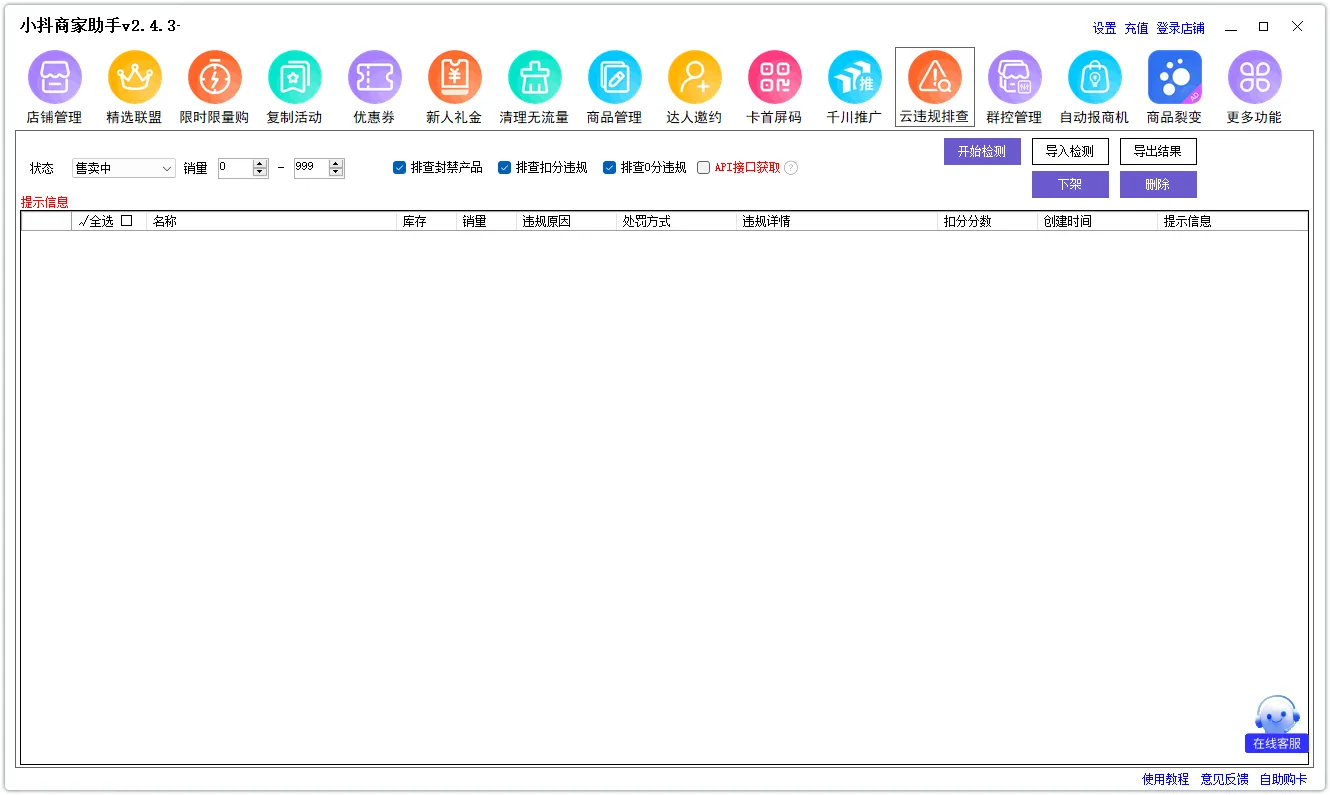
Task: Decrease the maximum 销量 value of 999
Action: 336,173
